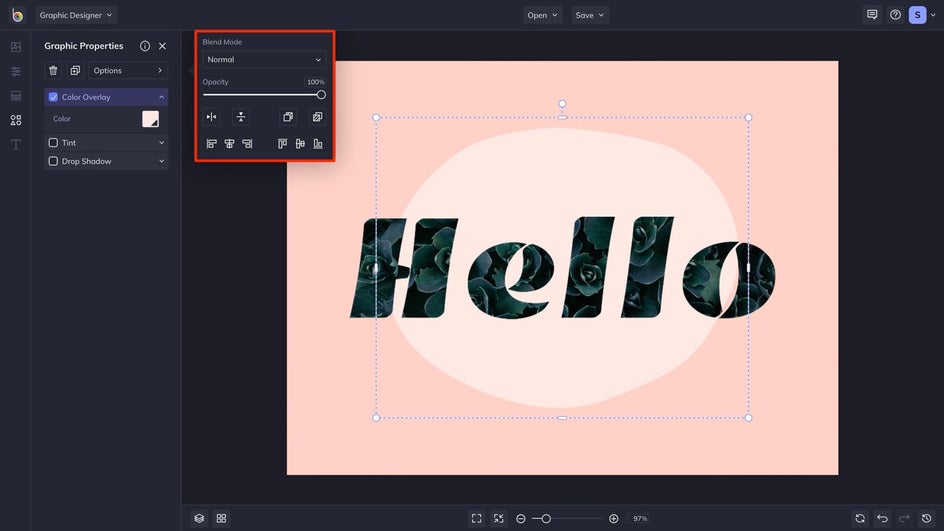Viewport: 944px width, 531px height.
Task: Open the Open menu
Action: tap(543, 15)
